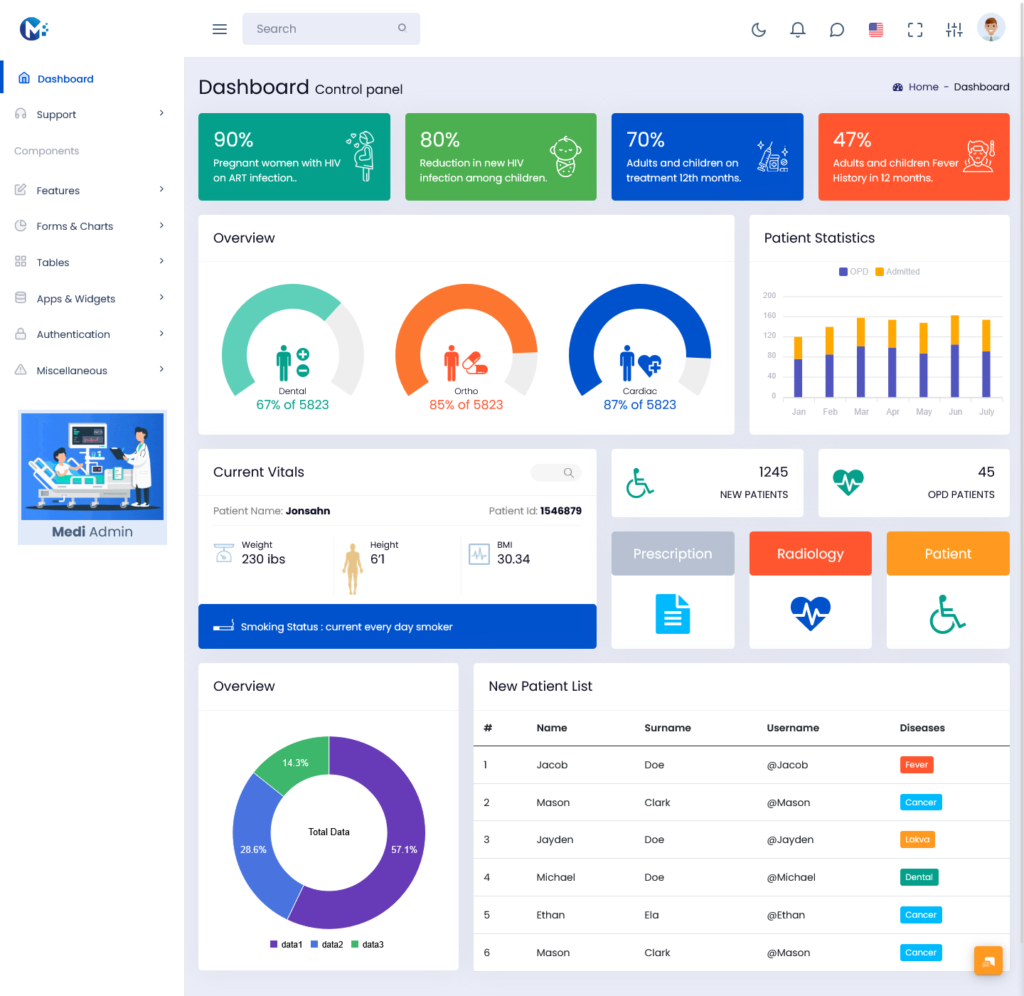Click the Patient wheelchair icon card
1024x996 pixels.
pos(947,613)
